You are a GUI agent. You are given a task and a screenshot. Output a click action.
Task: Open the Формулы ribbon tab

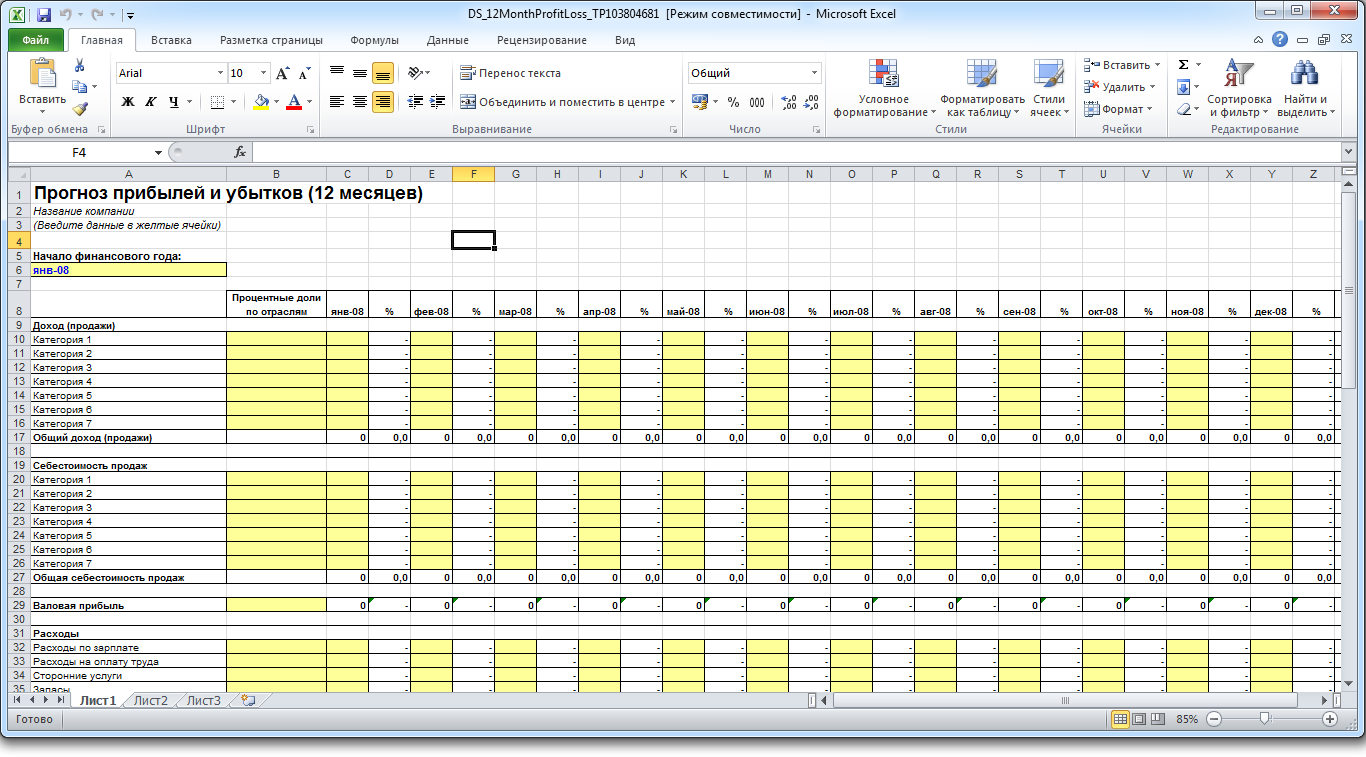[374, 41]
